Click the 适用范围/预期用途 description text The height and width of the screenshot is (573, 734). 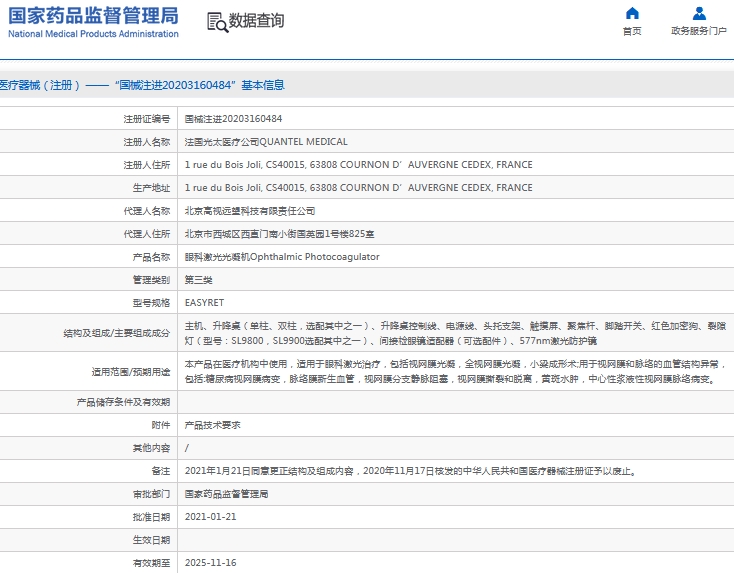pyautogui.click(x=455, y=372)
